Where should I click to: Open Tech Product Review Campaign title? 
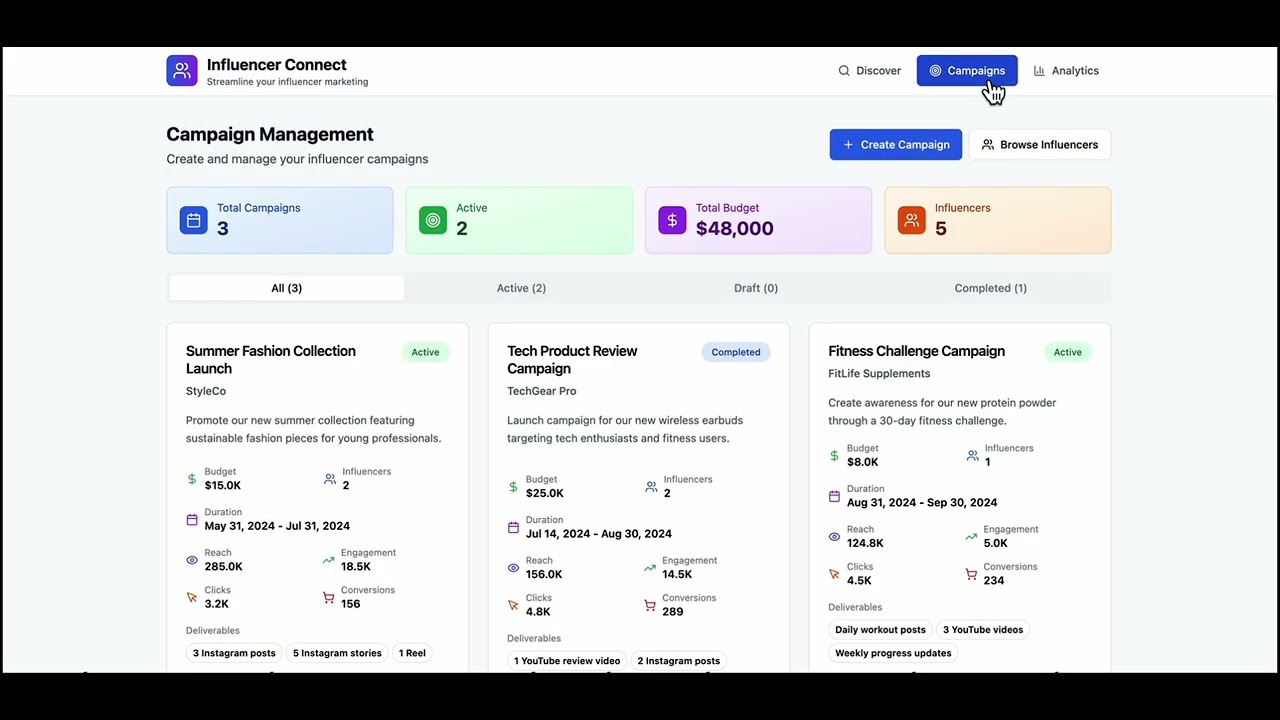pos(572,360)
